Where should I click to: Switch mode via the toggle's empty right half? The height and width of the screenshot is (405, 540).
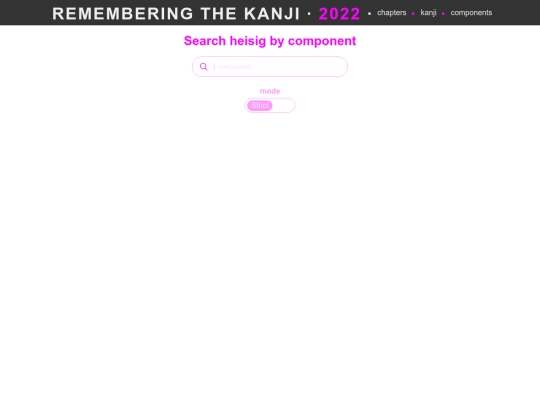click(x=283, y=105)
